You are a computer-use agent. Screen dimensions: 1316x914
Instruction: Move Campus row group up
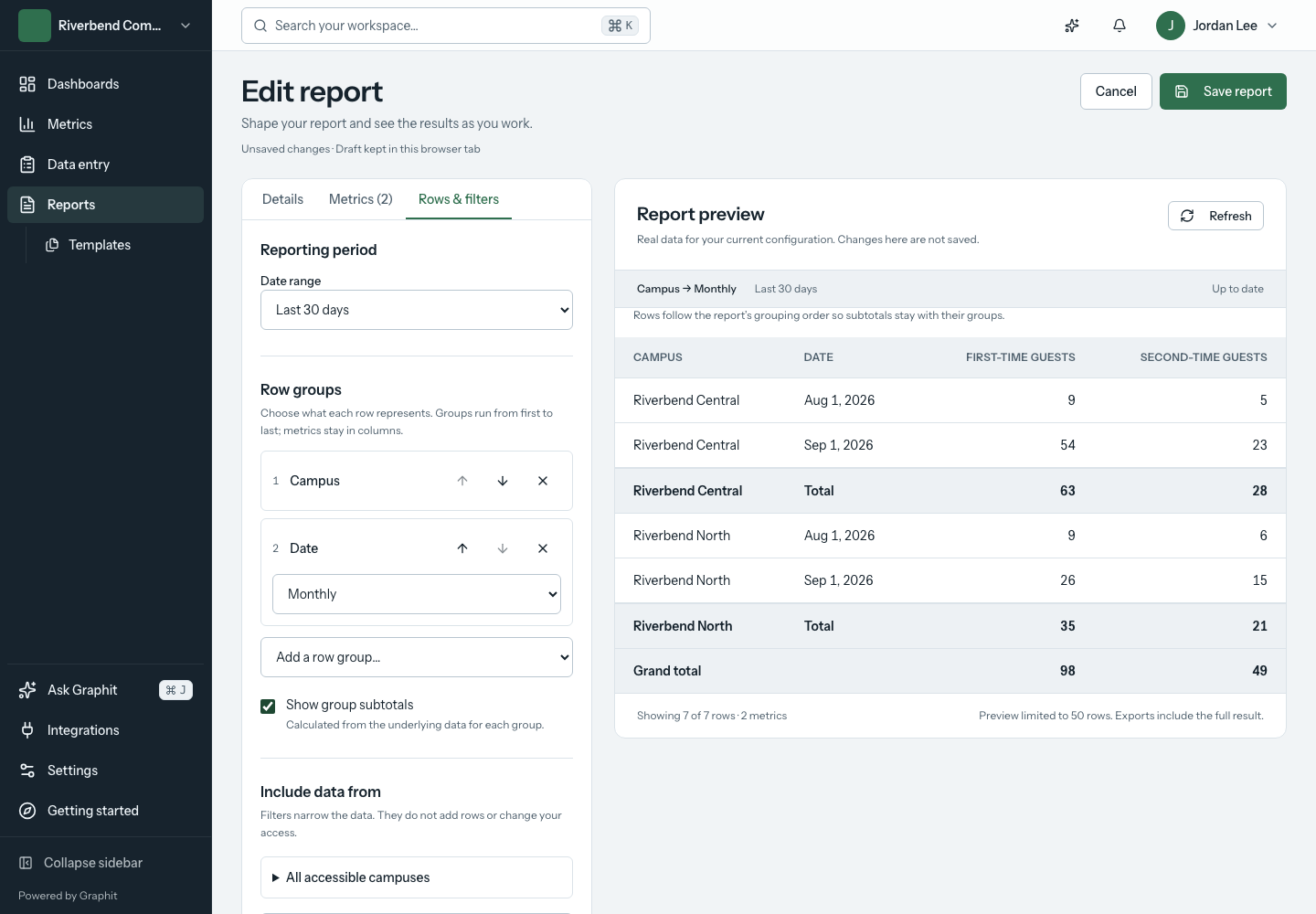462,481
